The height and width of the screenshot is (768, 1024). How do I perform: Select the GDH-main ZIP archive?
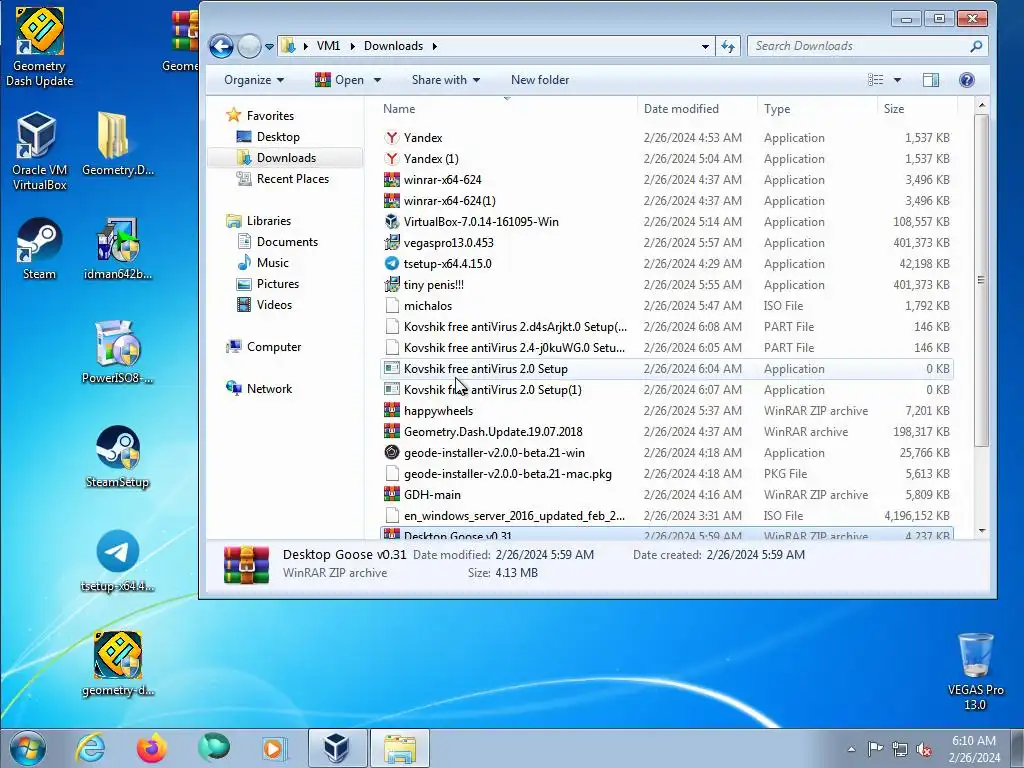point(666,494)
